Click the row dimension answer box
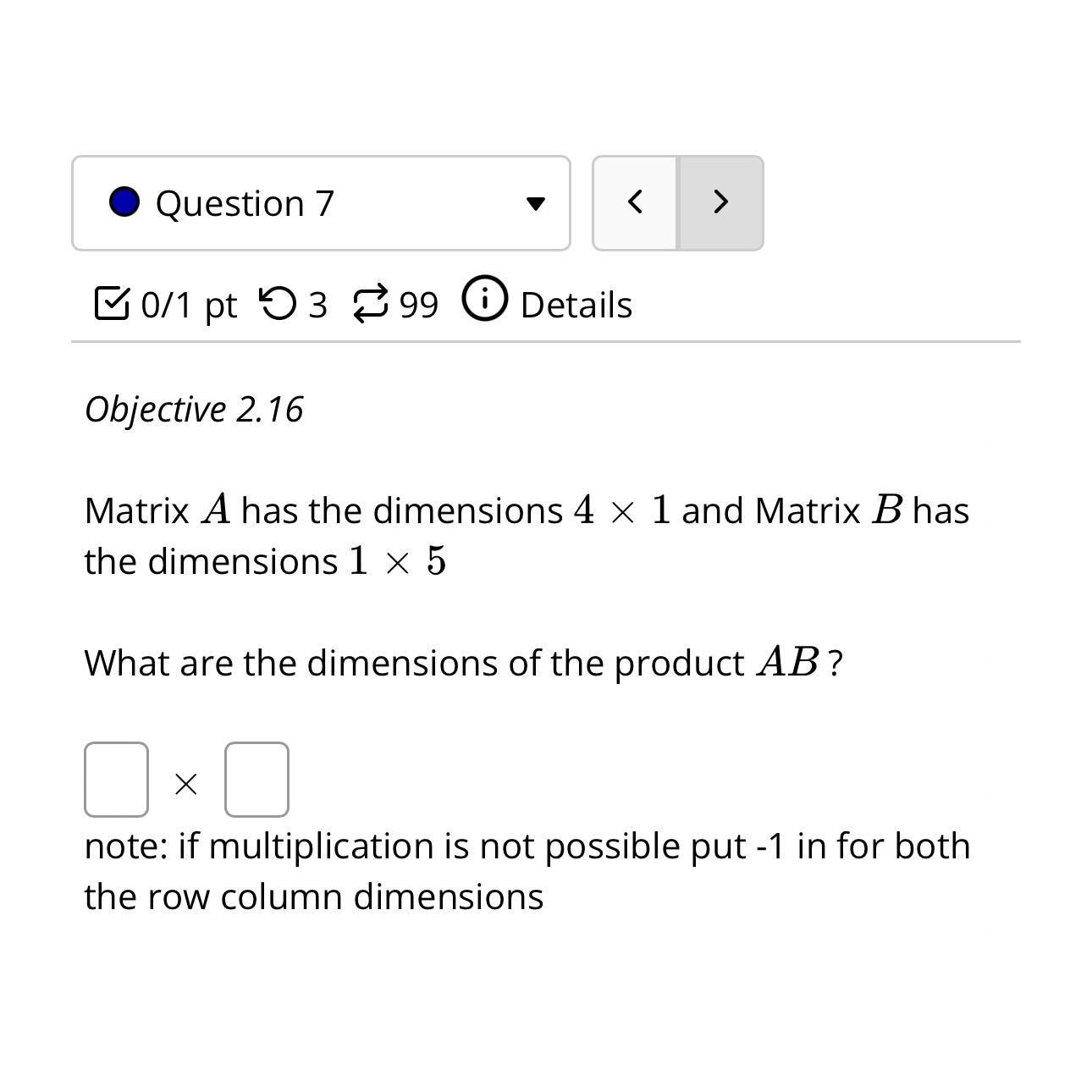Screen dimensions: 1092x1092 116,779
